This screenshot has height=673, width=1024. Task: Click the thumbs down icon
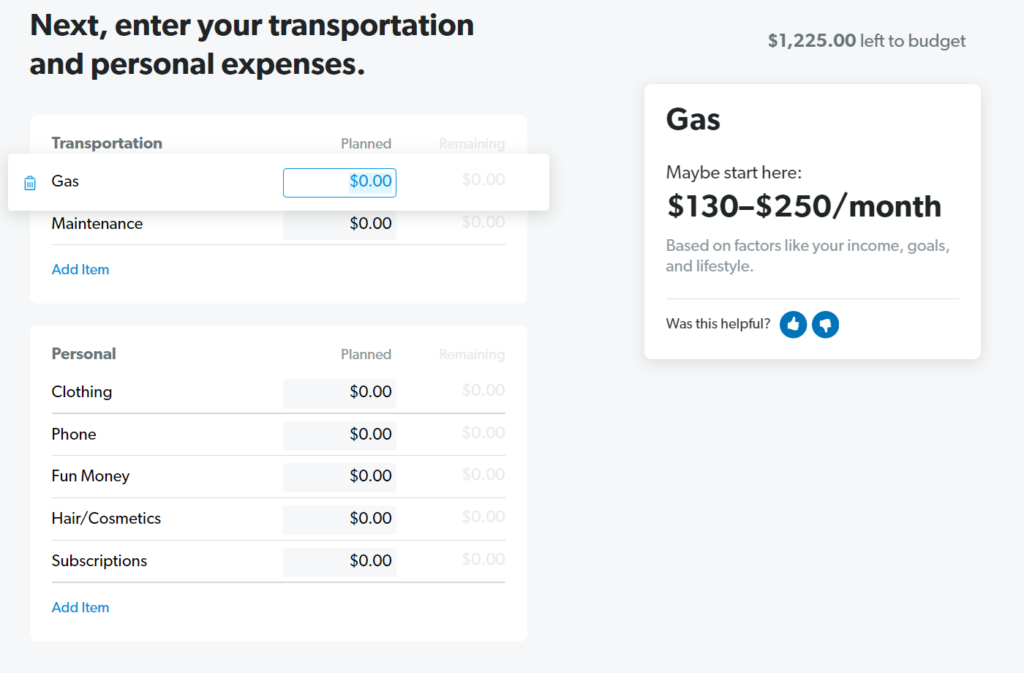pos(825,324)
